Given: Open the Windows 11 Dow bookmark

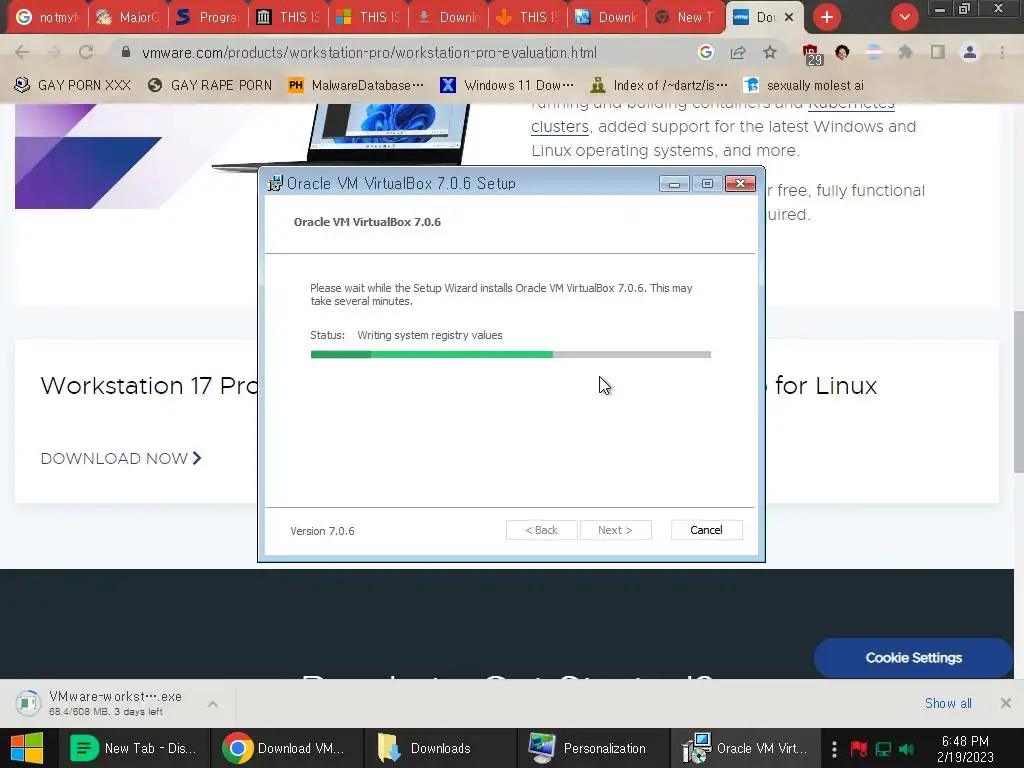Looking at the screenshot, I should click(507, 85).
